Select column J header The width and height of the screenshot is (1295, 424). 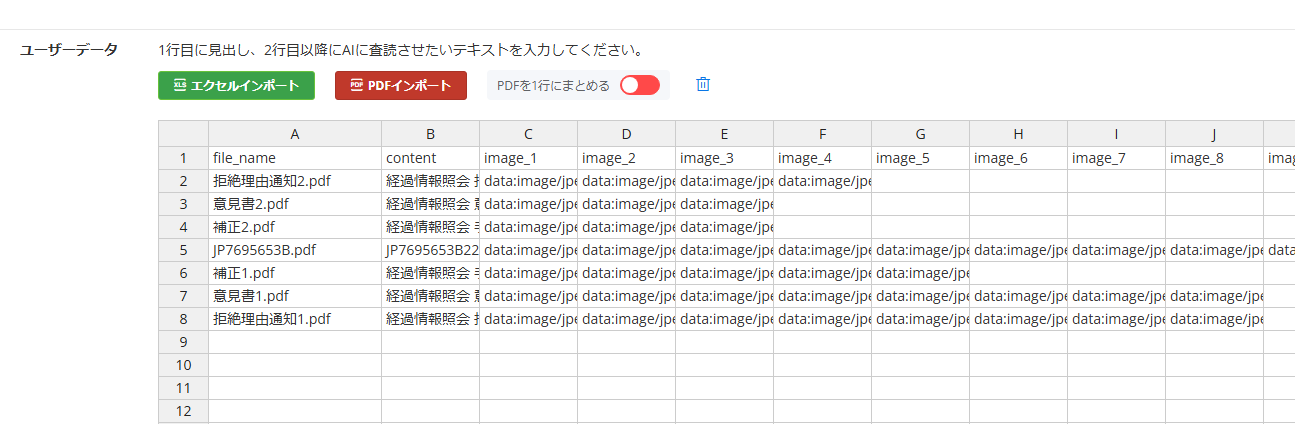(1213, 134)
